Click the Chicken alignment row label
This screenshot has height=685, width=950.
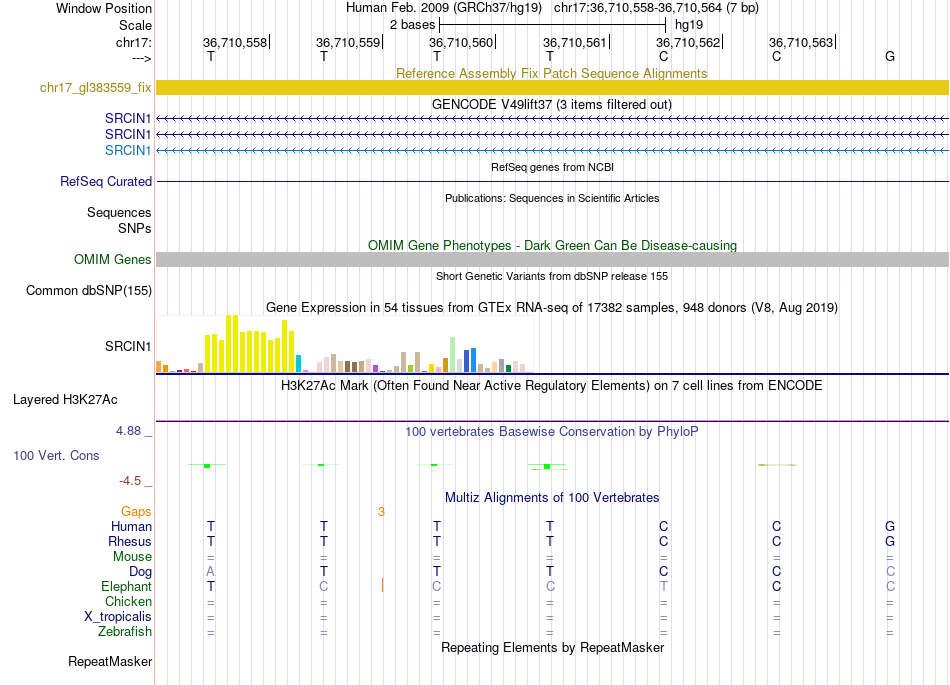(128, 601)
